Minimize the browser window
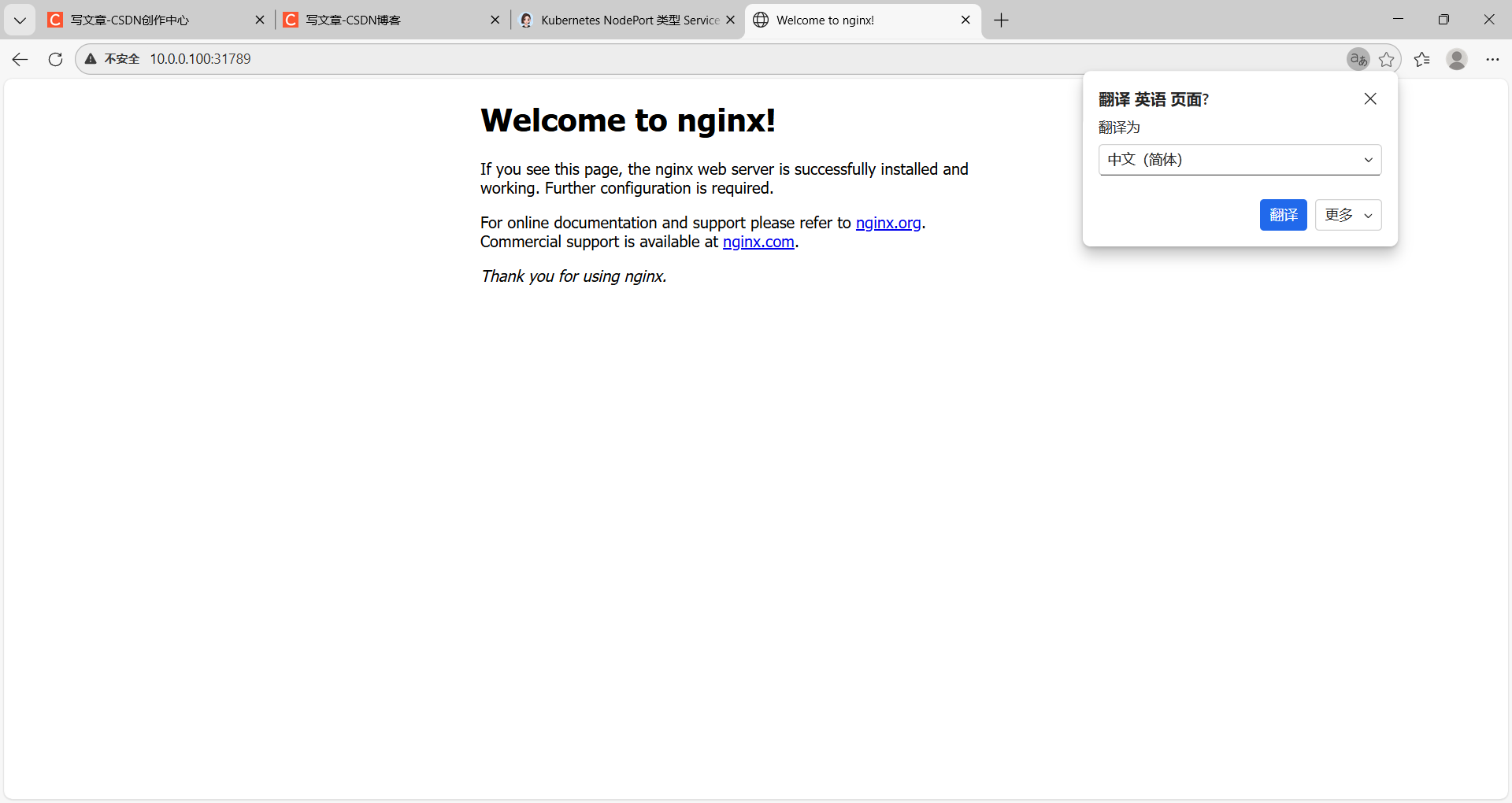1512x803 pixels. tap(1398, 19)
